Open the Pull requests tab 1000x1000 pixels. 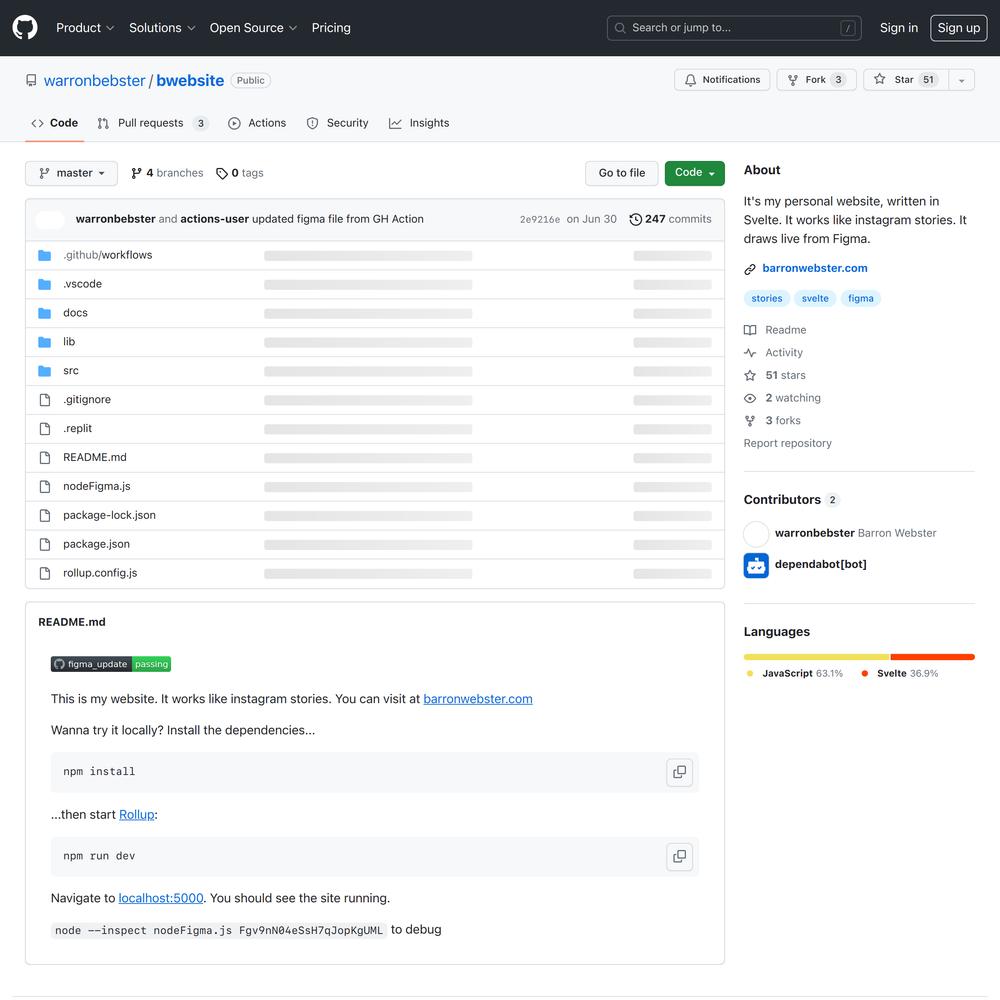pos(152,123)
